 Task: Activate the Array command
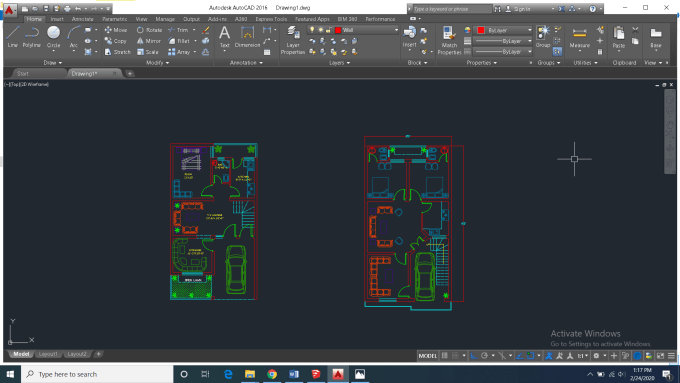pos(179,52)
